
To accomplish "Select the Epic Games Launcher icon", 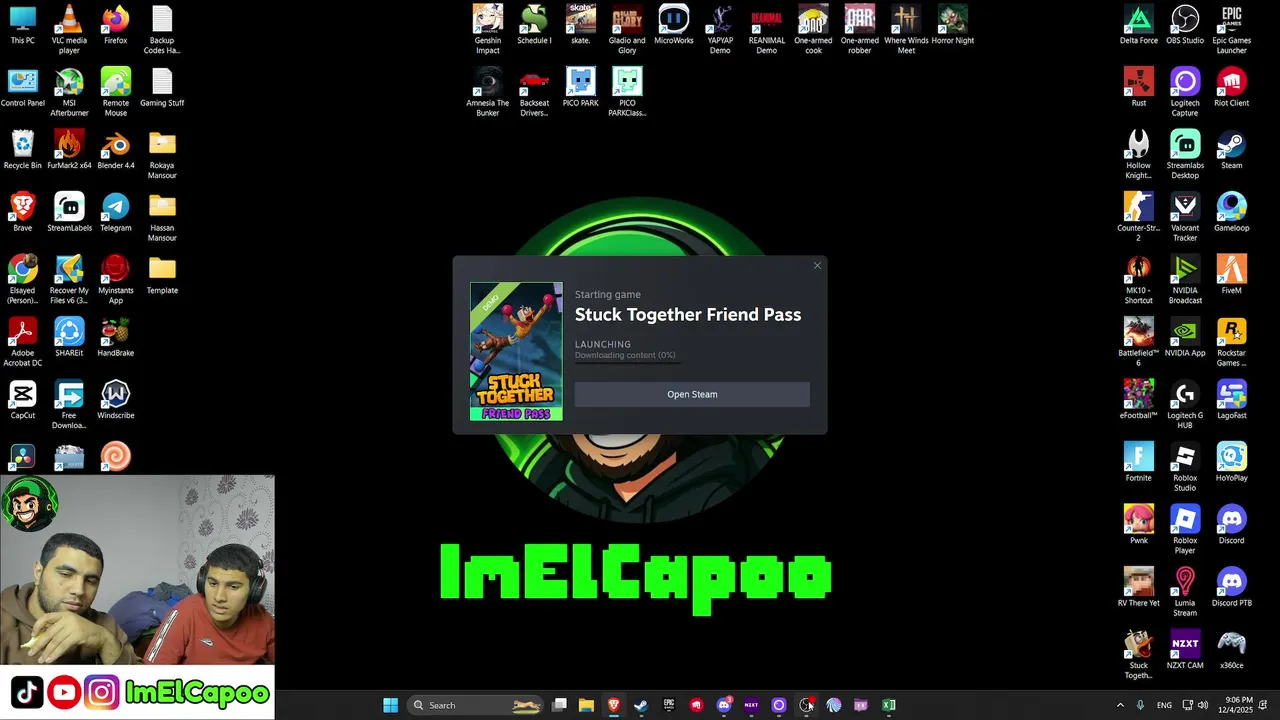I will pyautogui.click(x=1232, y=29).
